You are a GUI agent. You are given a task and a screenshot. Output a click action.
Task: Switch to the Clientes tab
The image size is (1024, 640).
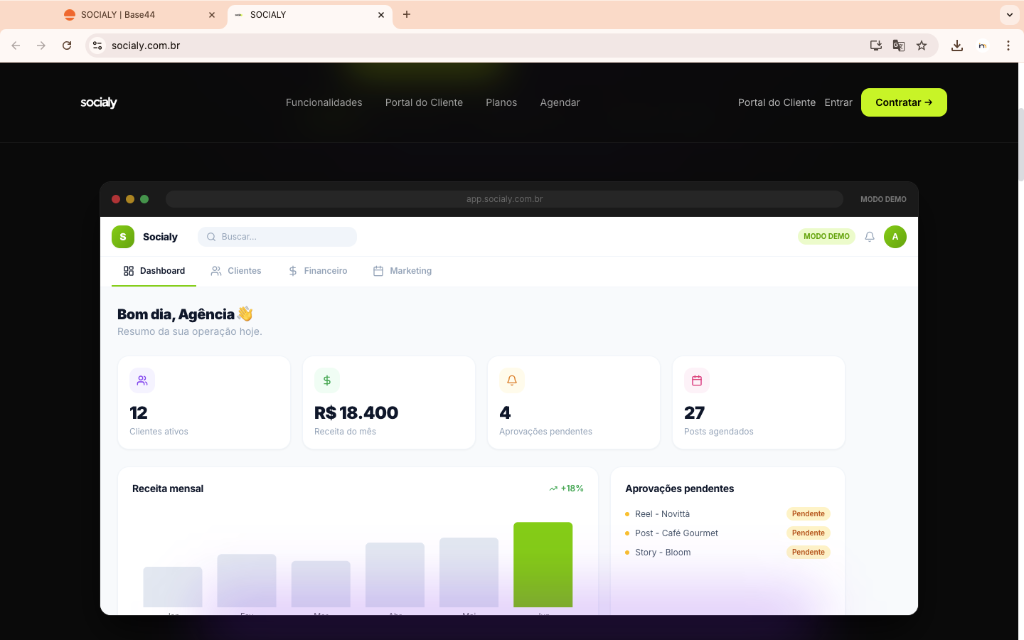pos(236,271)
